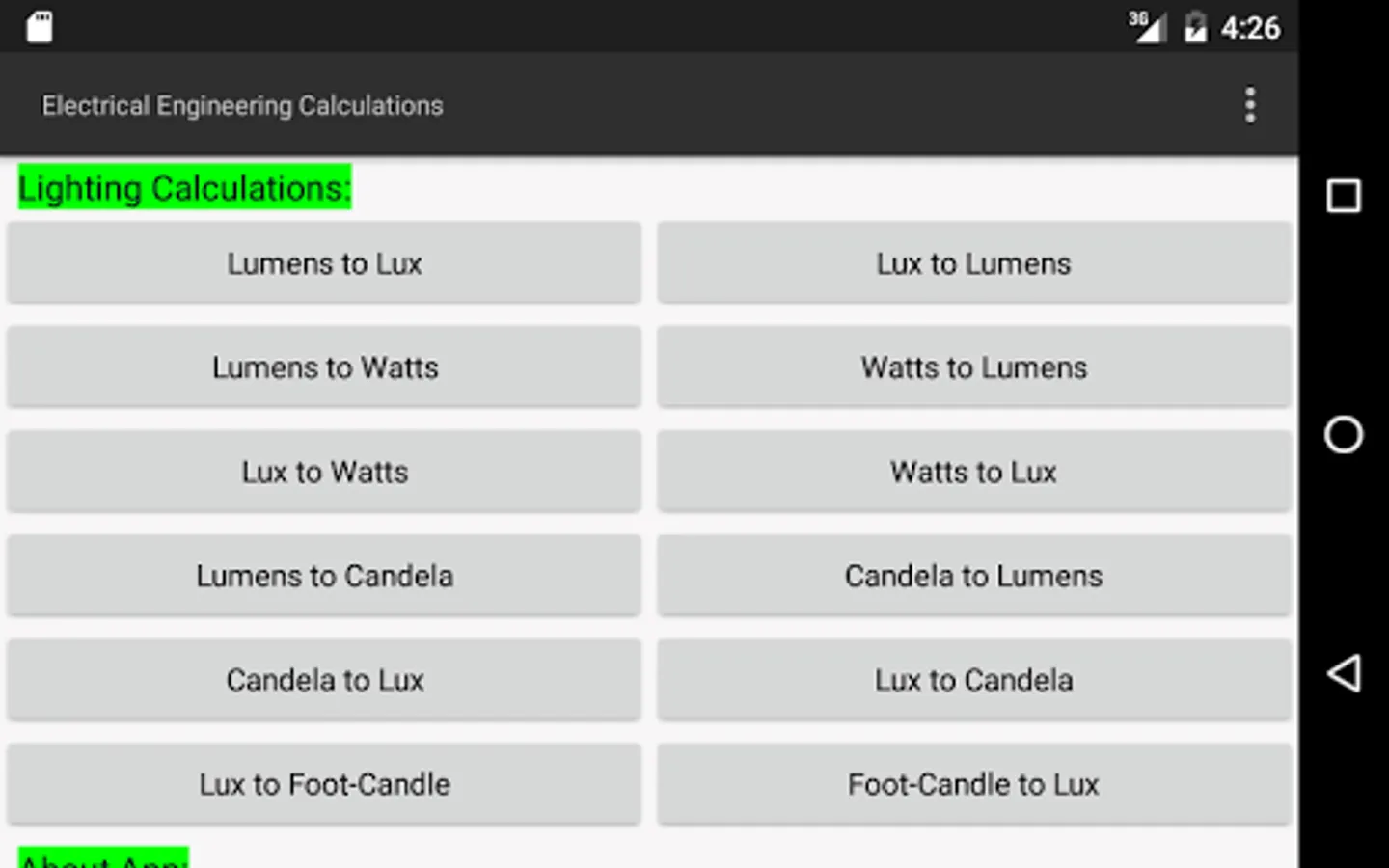This screenshot has height=868, width=1389.
Task: Tap the Android home circle icon
Action: click(1344, 435)
